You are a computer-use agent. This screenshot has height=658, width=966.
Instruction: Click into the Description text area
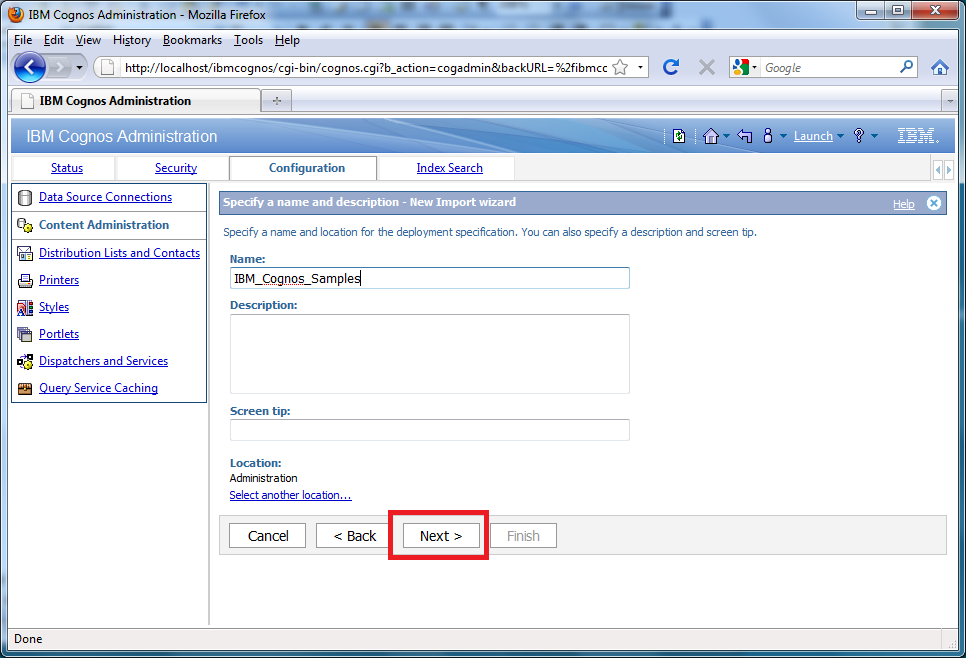pos(429,354)
